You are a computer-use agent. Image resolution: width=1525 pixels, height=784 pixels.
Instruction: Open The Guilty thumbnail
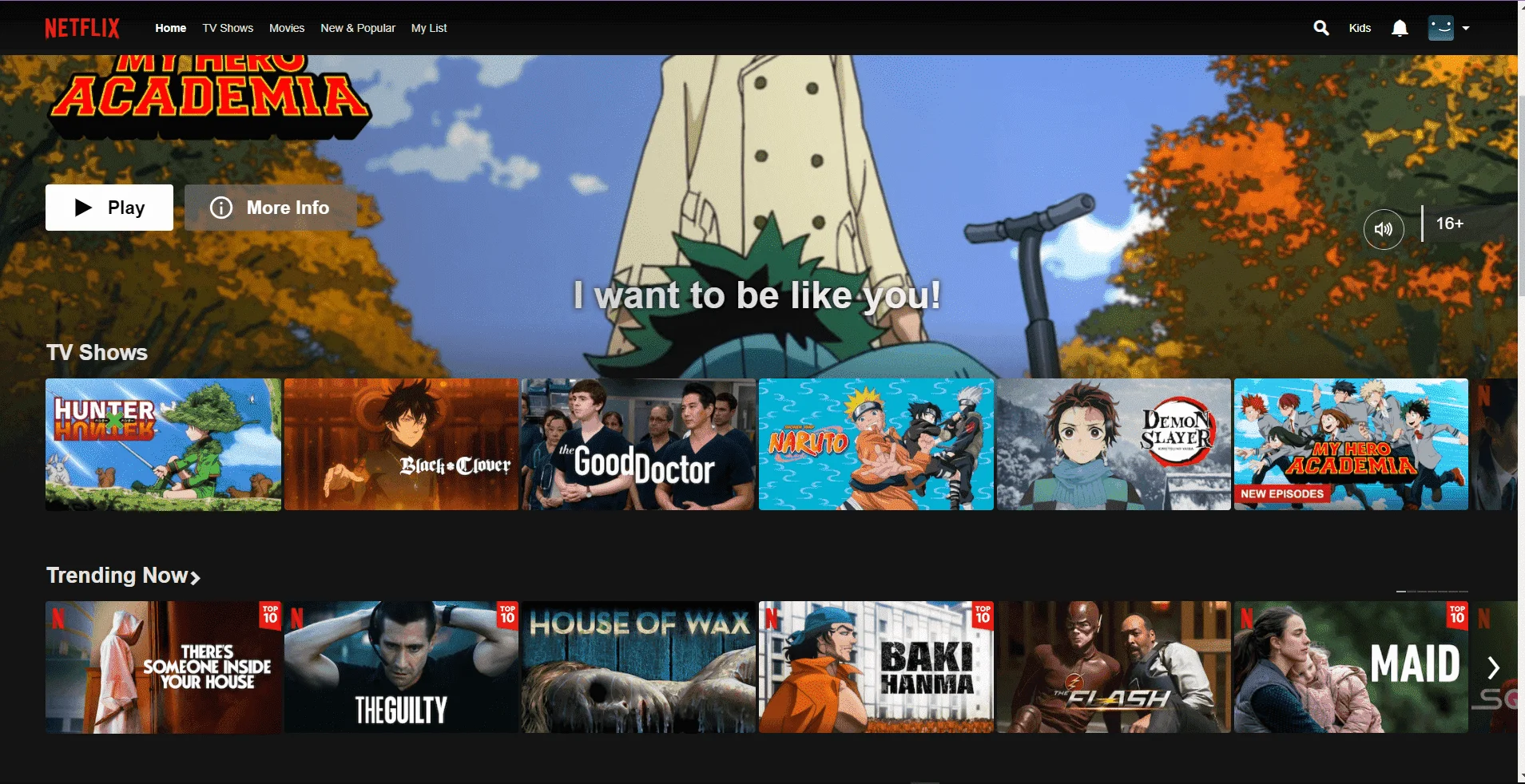point(401,667)
